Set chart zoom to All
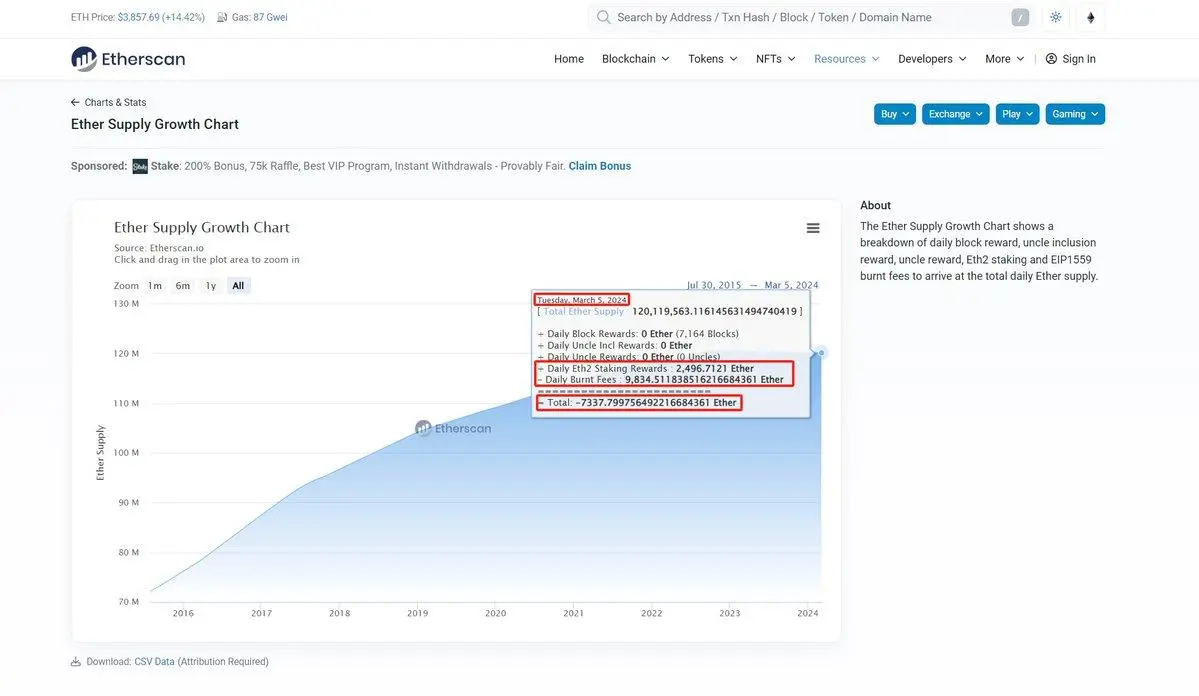The height and width of the screenshot is (696, 1199). tap(239, 285)
